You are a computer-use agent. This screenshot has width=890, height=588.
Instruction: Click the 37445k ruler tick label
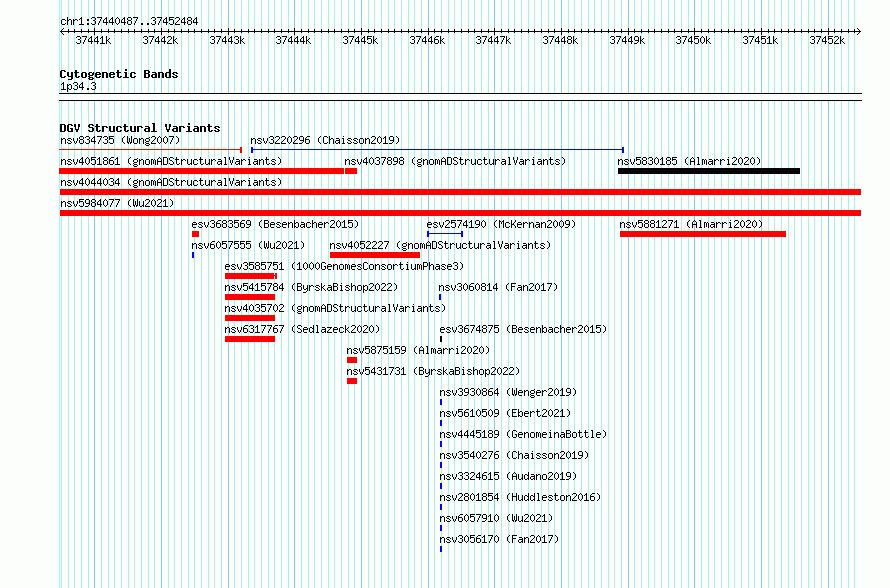(360, 40)
